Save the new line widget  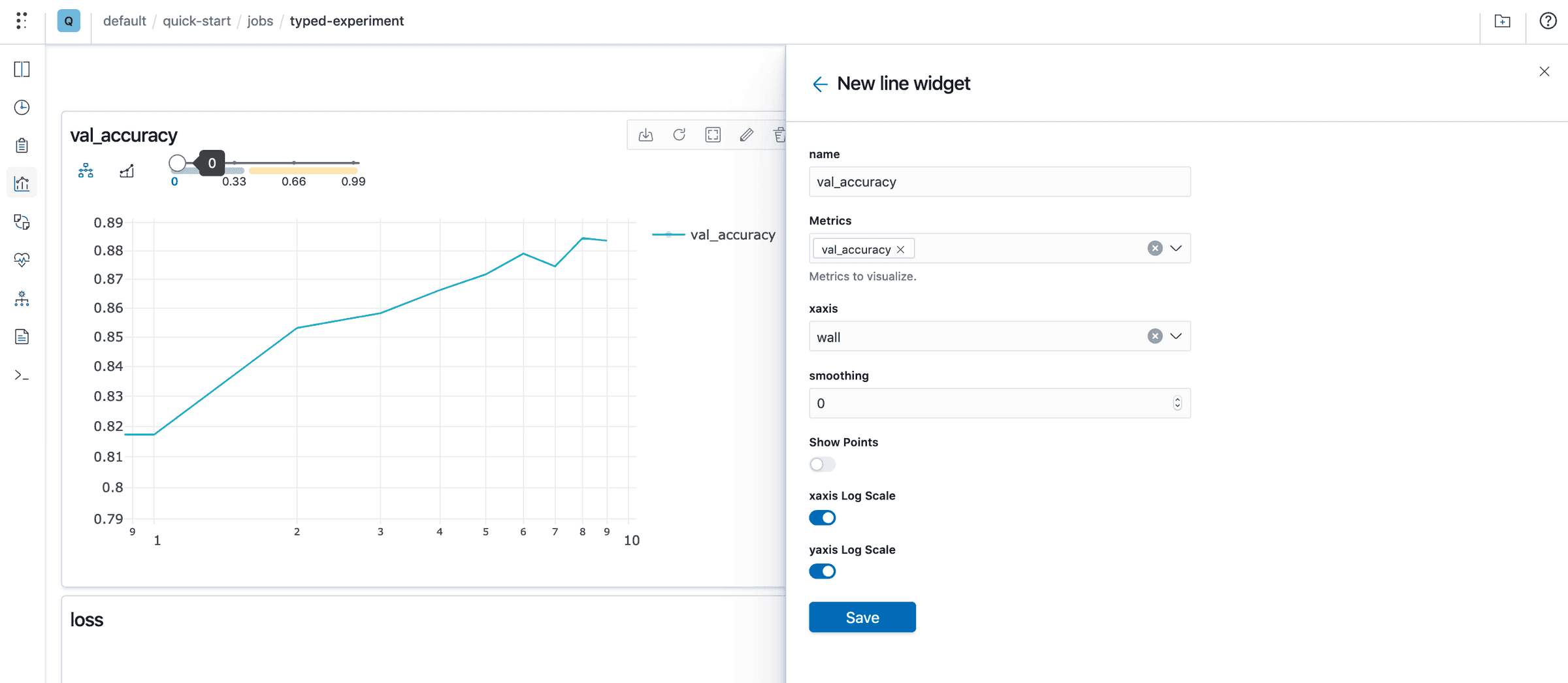coord(862,616)
